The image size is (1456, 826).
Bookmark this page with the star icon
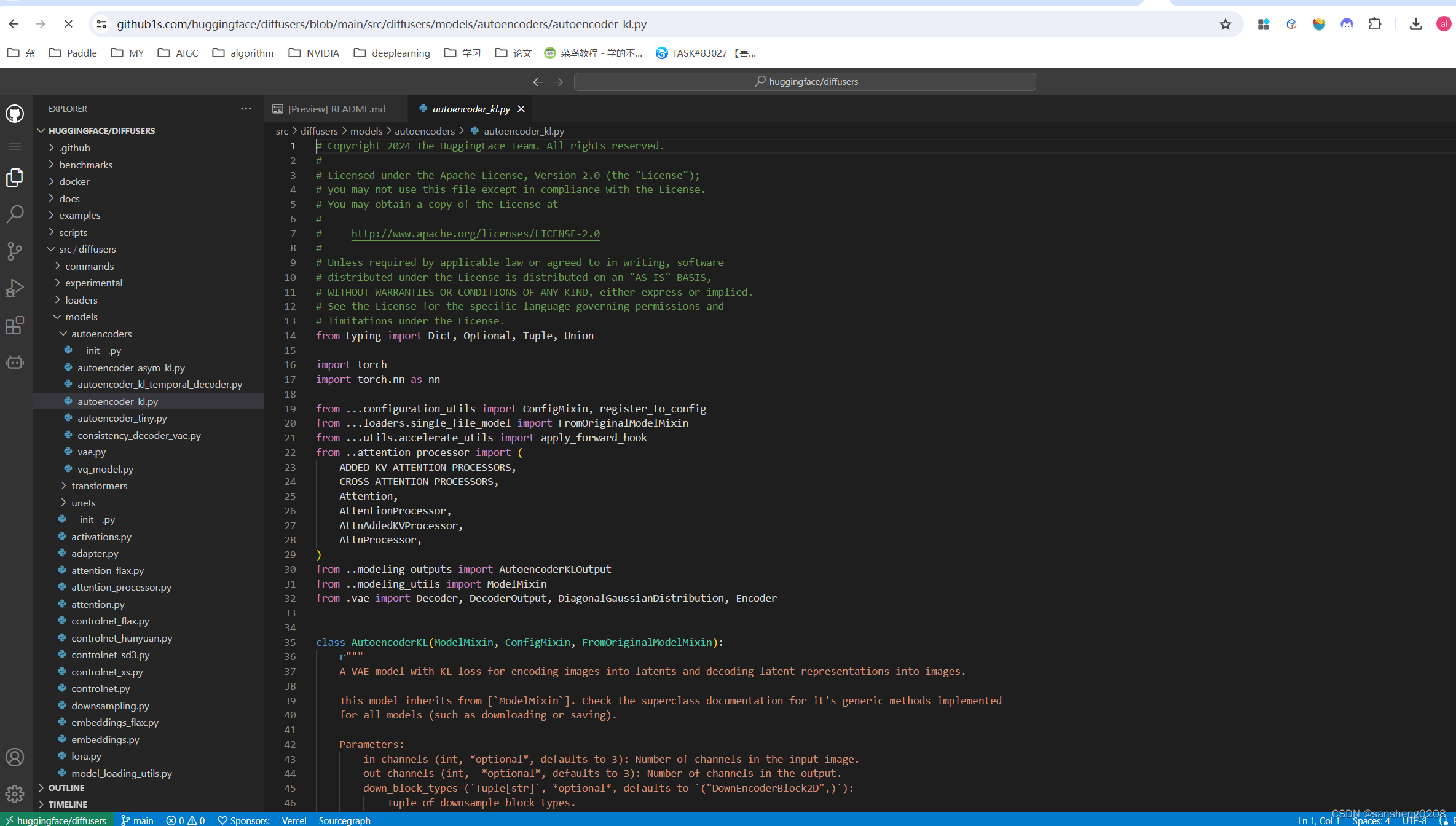(1225, 24)
